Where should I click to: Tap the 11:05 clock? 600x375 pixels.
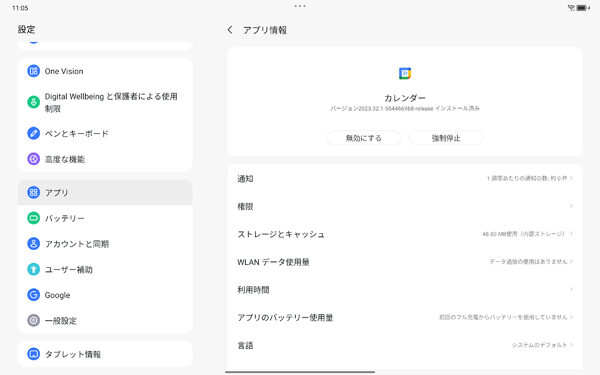click(20, 8)
